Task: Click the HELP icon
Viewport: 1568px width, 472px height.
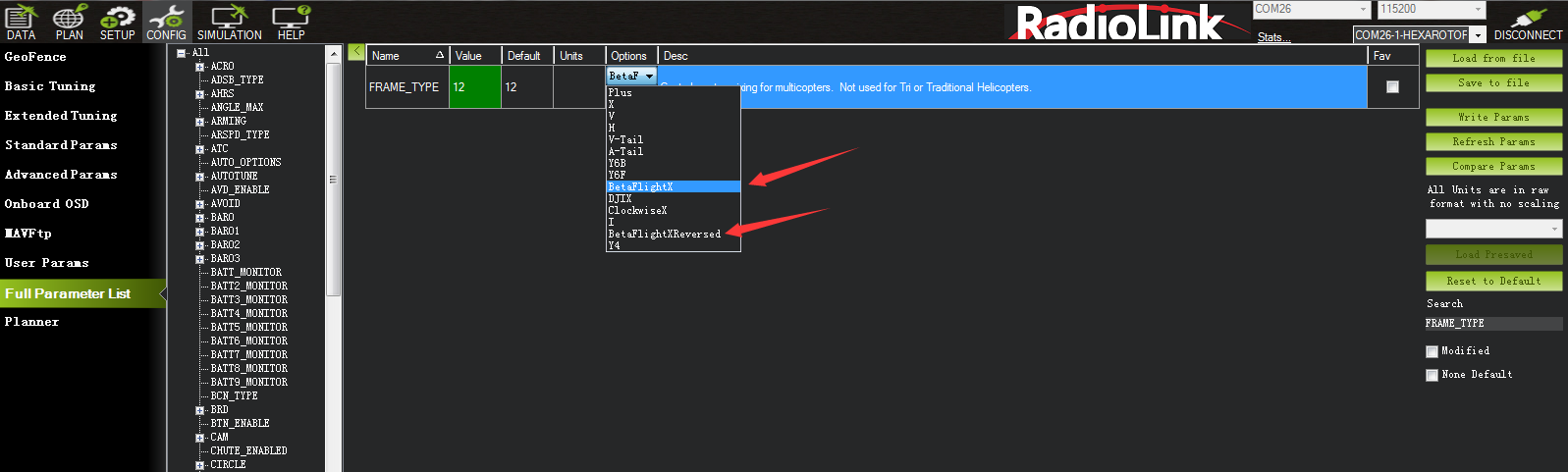Action: [x=291, y=22]
